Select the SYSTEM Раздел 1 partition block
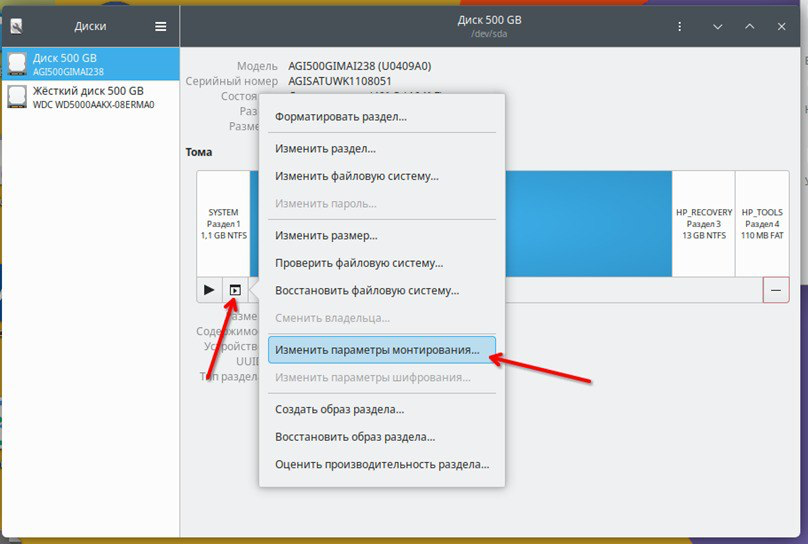Image resolution: width=808 pixels, height=544 pixels. (x=224, y=224)
